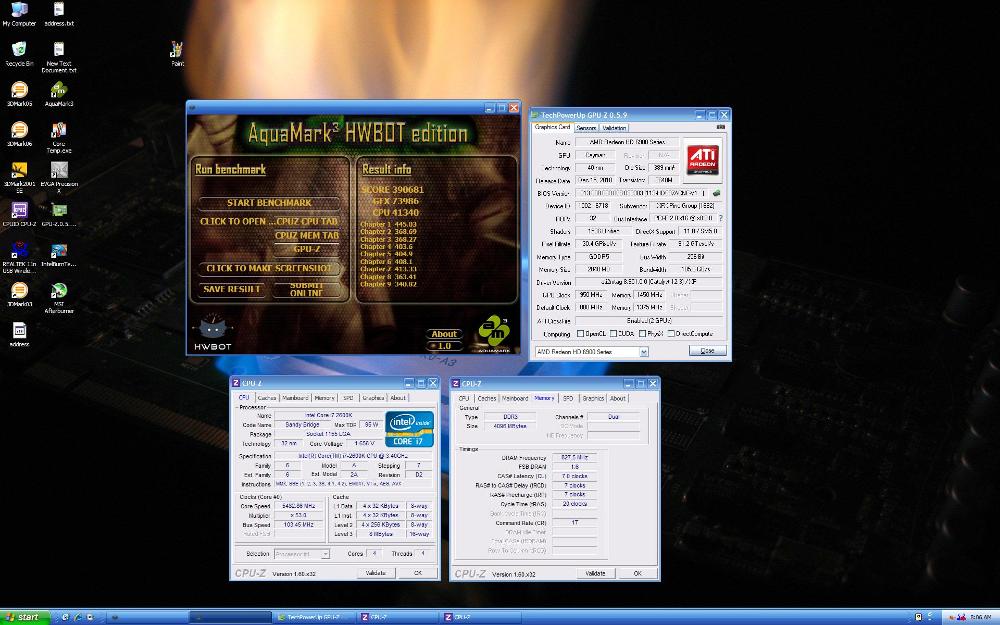Click the CPUZ MEM TAB button
The width and height of the screenshot is (1000, 625).
pos(307,235)
